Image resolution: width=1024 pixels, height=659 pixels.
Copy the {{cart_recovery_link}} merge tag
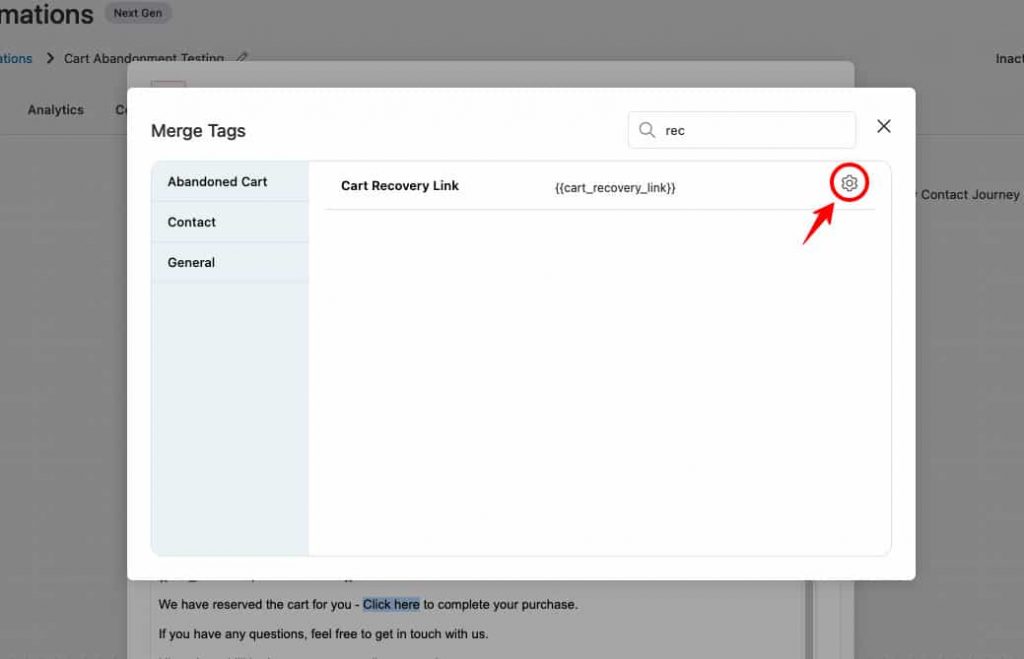point(615,188)
